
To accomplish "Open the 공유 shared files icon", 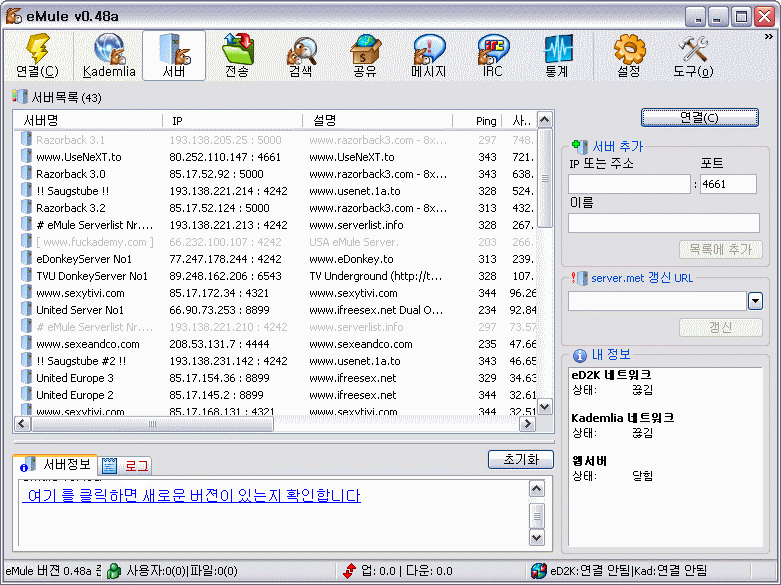I will (x=365, y=55).
